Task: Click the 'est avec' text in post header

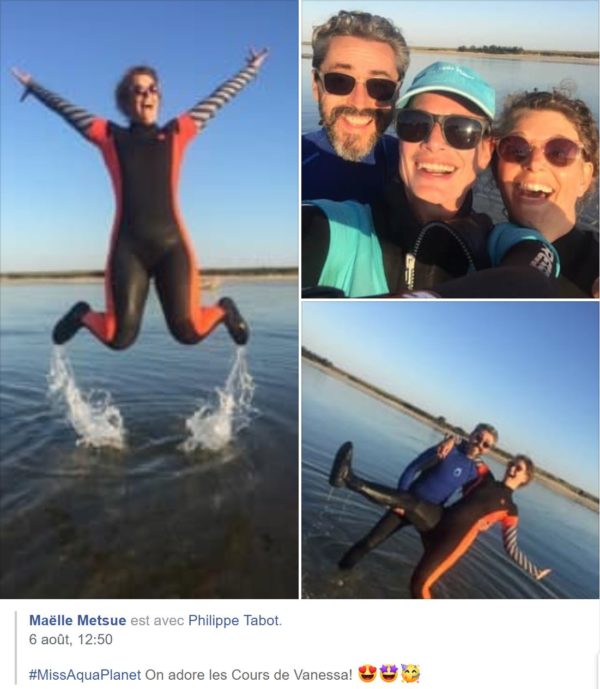Action: click(157, 620)
